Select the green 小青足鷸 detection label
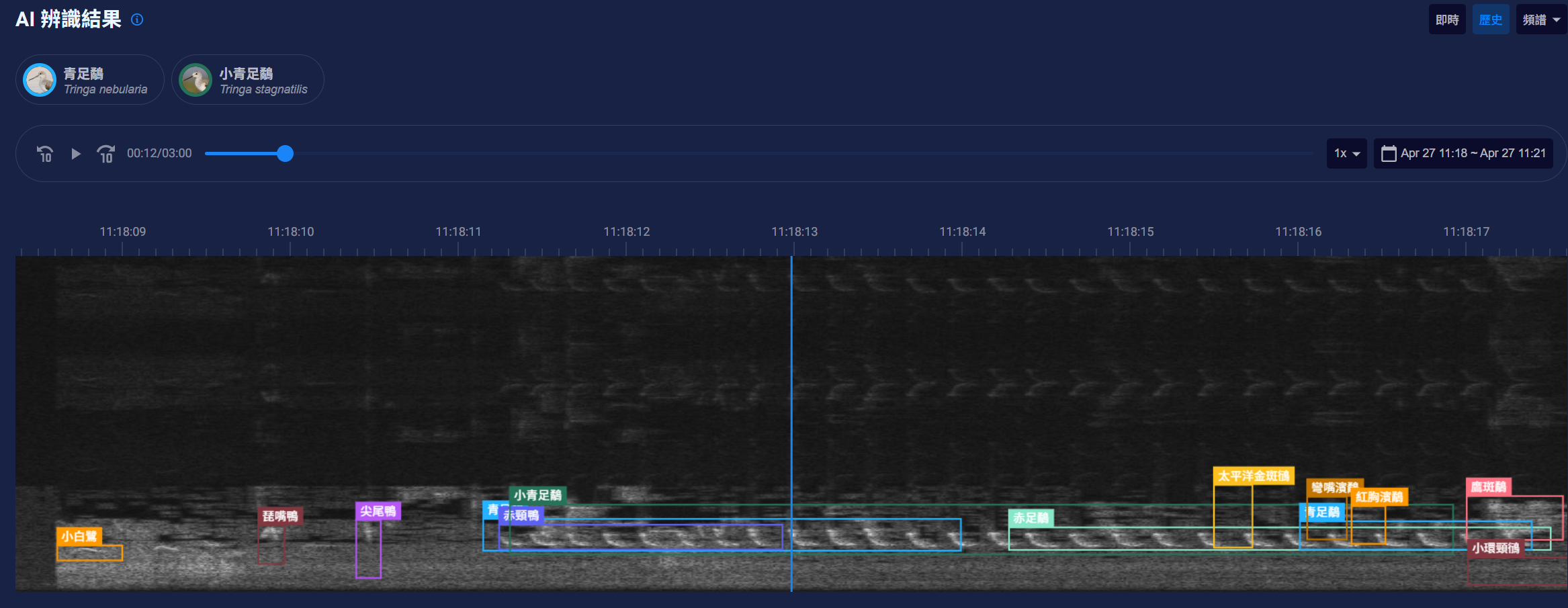1568x608 pixels. tap(538, 495)
